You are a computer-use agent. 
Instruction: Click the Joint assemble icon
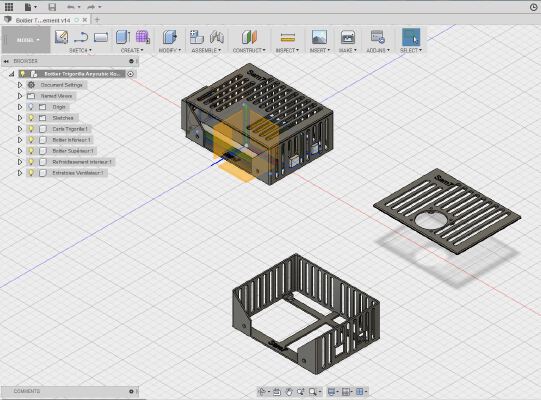[217, 37]
